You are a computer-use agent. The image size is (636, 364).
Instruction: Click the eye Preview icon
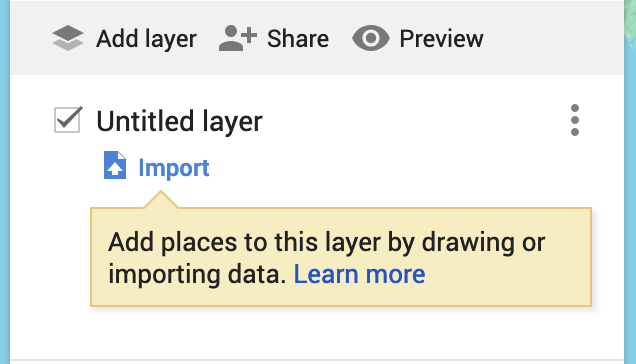click(371, 38)
